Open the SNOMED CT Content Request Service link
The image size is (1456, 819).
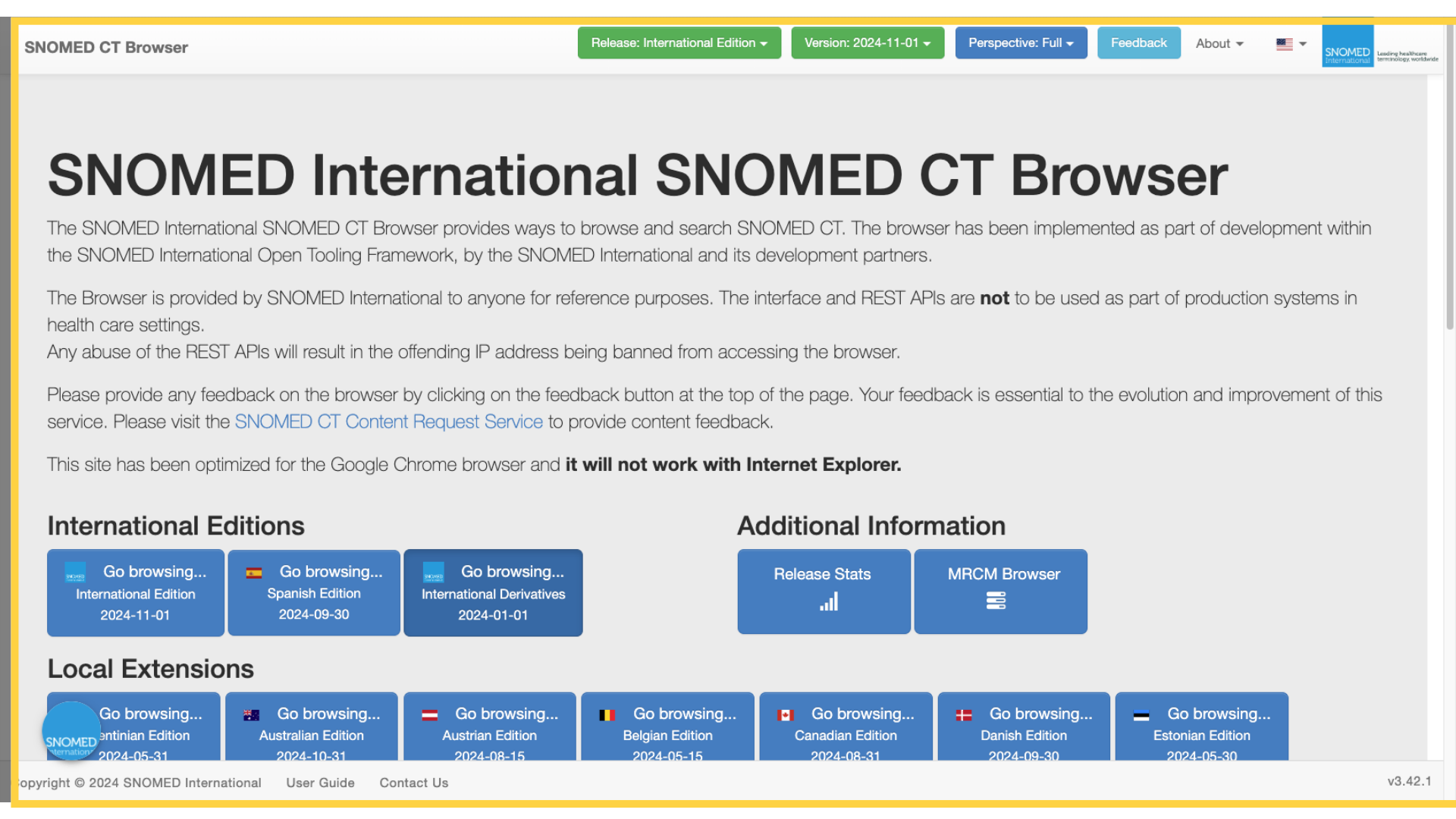coord(389,421)
